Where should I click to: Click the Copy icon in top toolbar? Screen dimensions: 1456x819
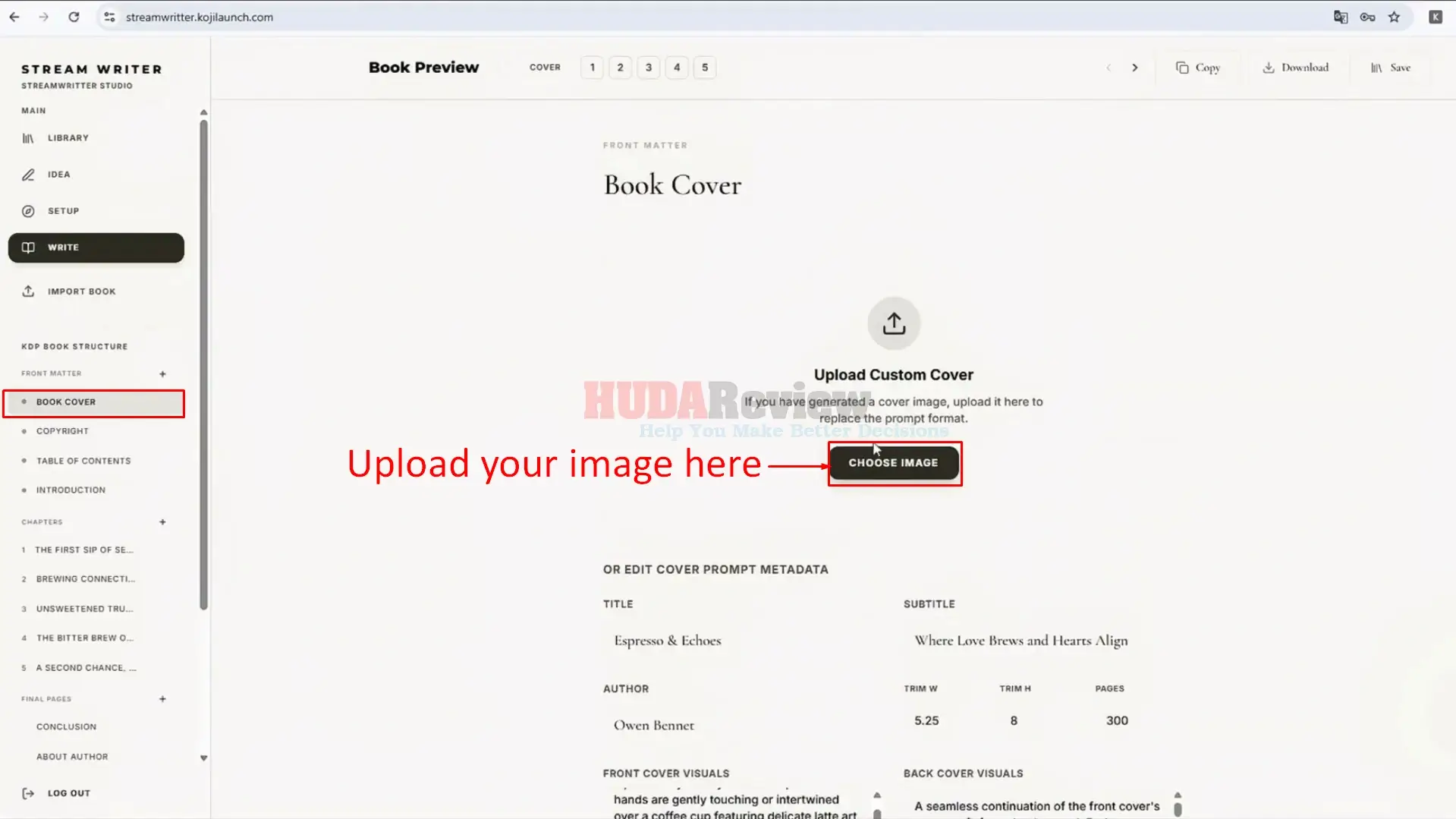pos(1182,68)
